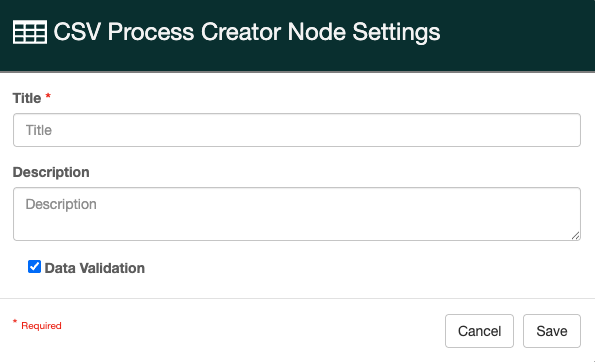
Task: Click the table grid icon in header
Action: pos(30,32)
